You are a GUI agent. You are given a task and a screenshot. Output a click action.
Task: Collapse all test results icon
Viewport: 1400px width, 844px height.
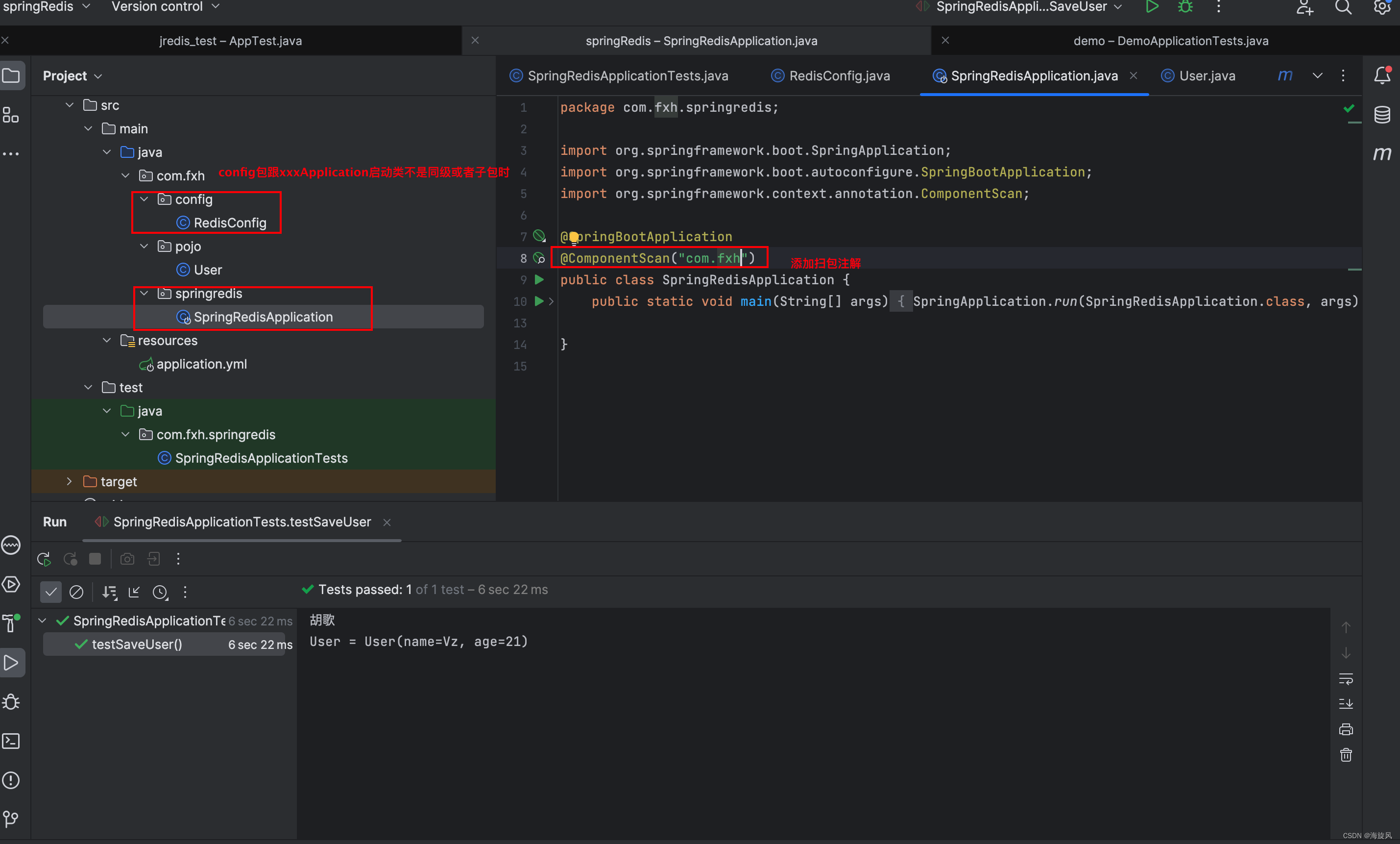tap(134, 592)
